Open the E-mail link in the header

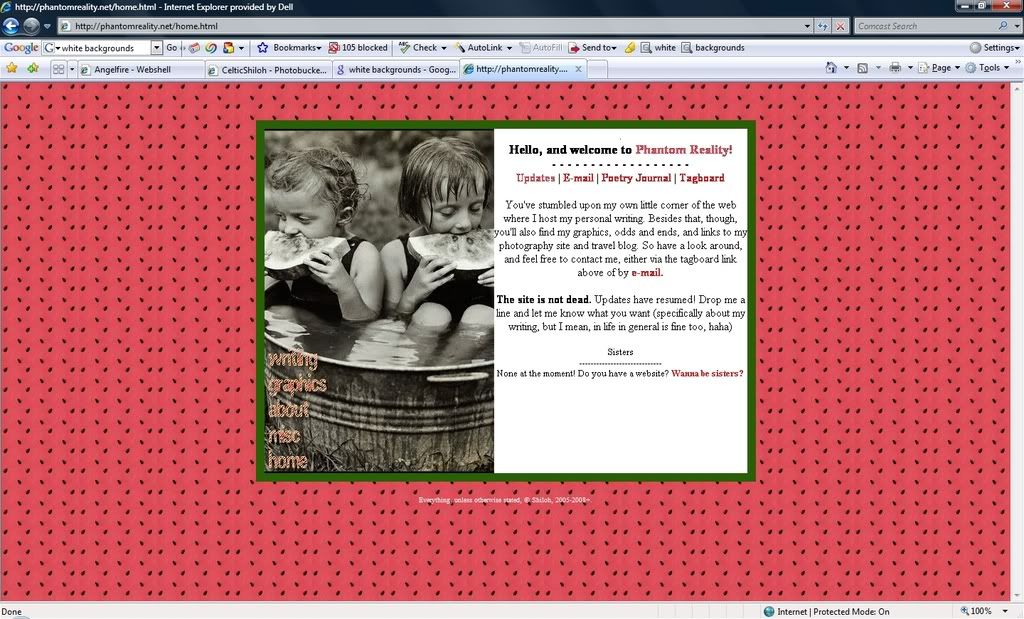[x=578, y=178]
